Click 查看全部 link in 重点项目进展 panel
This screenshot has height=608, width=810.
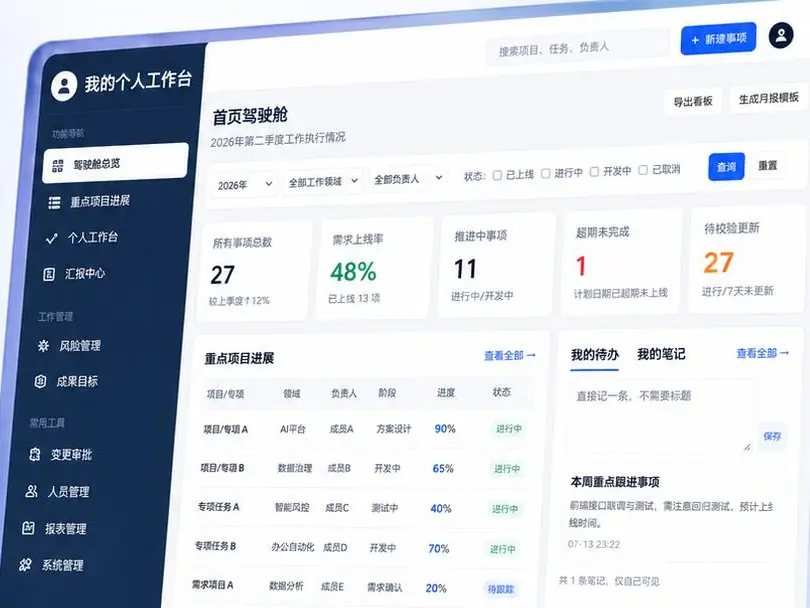(509, 355)
